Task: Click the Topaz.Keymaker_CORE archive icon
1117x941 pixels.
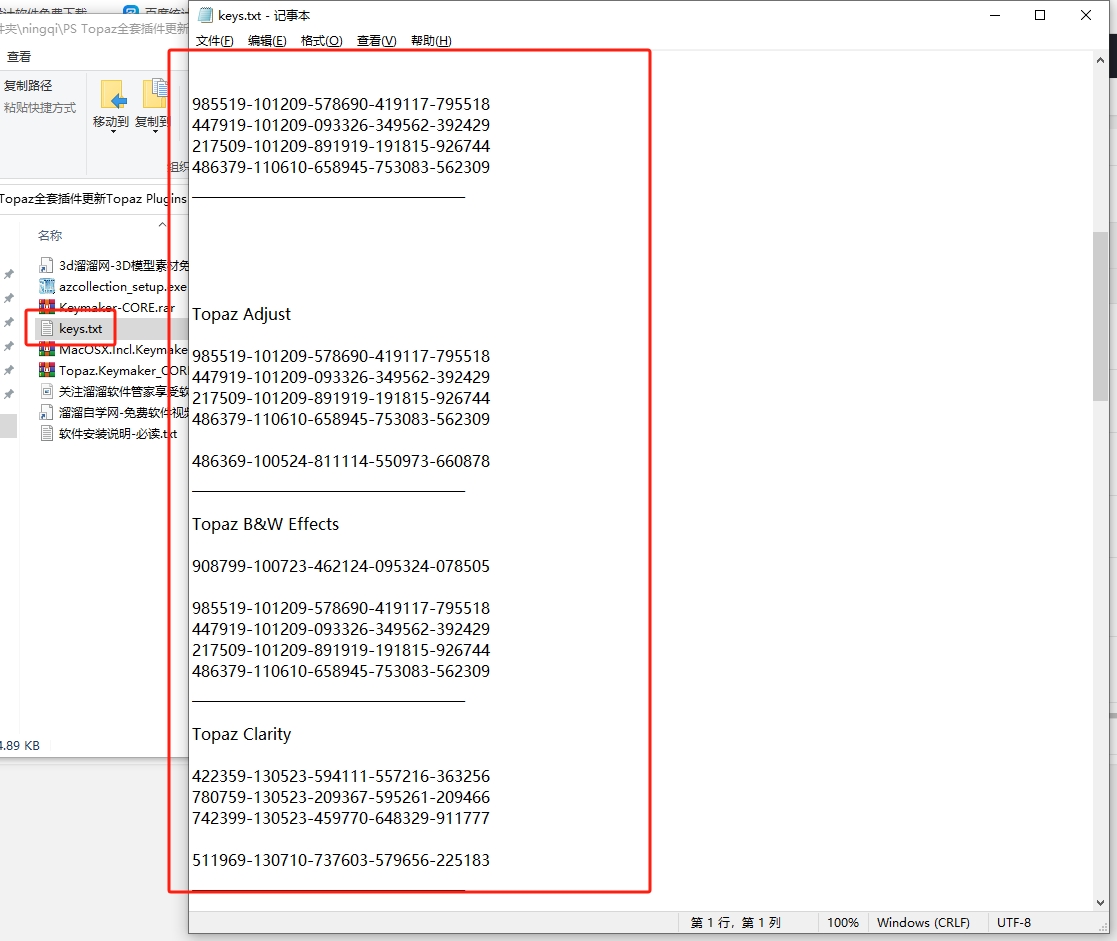Action: coord(47,370)
